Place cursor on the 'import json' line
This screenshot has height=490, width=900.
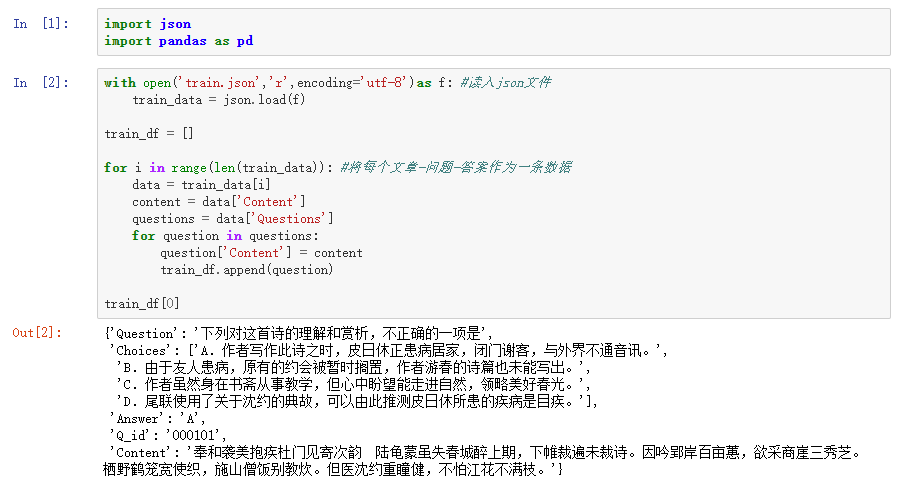point(148,24)
